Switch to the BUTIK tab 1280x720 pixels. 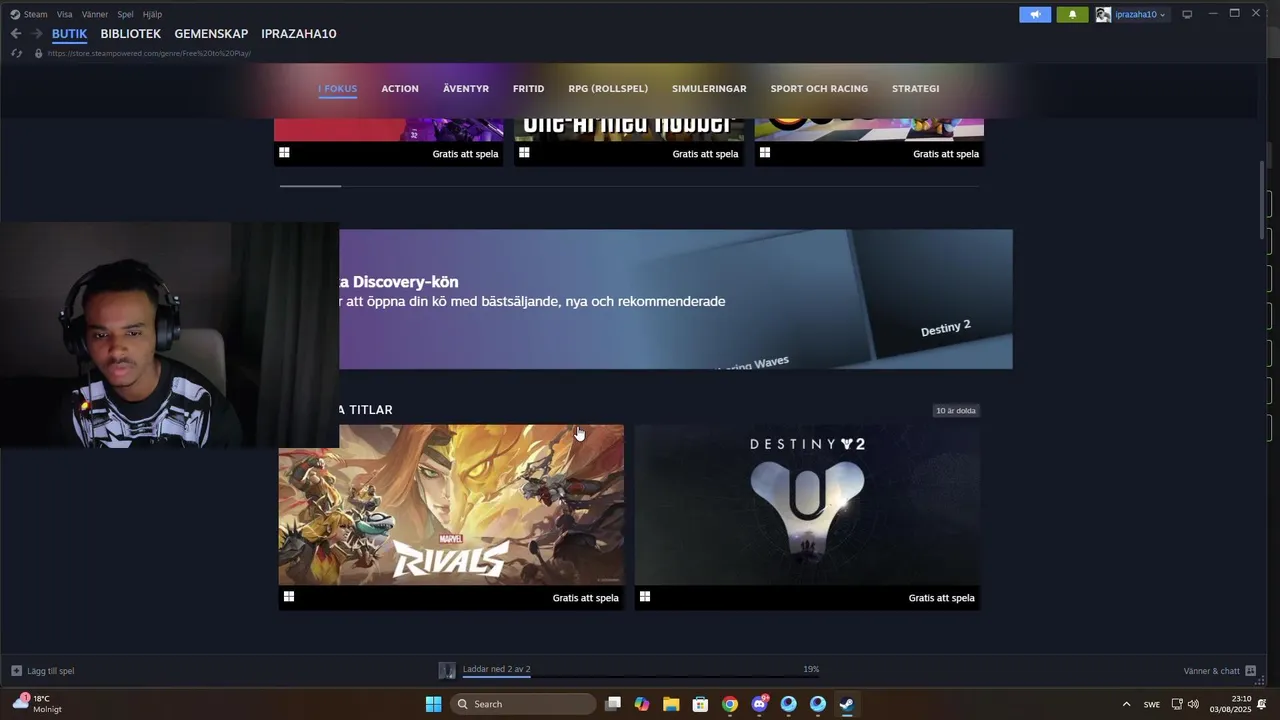(x=70, y=34)
